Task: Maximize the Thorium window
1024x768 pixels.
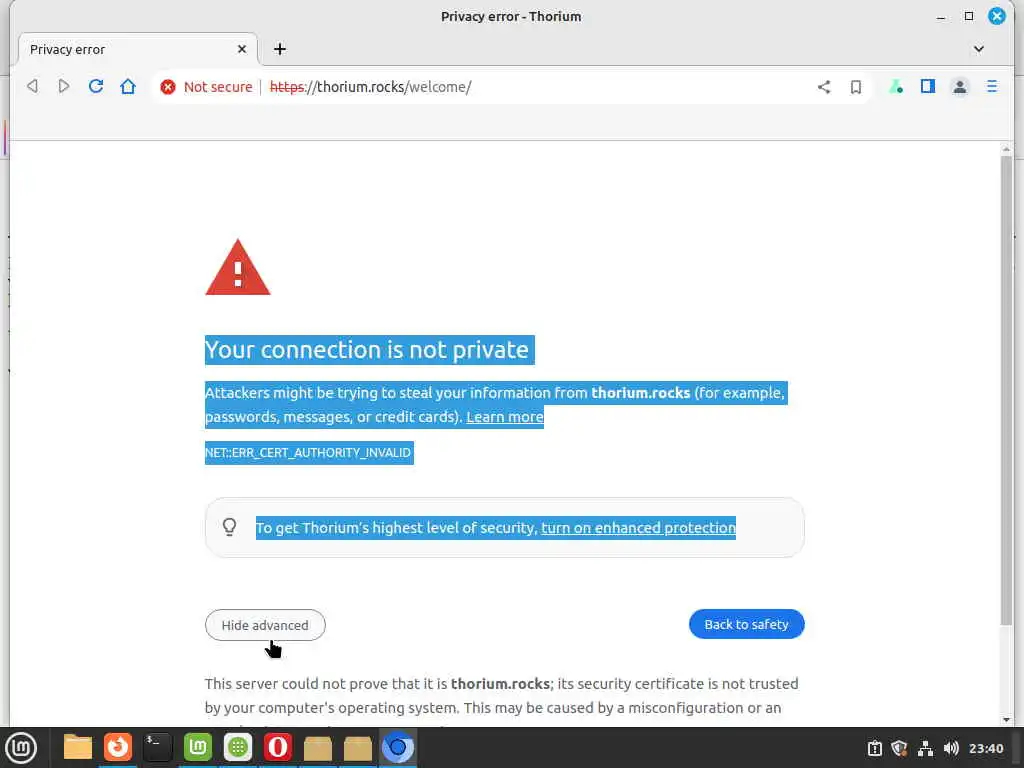Action: click(x=968, y=16)
